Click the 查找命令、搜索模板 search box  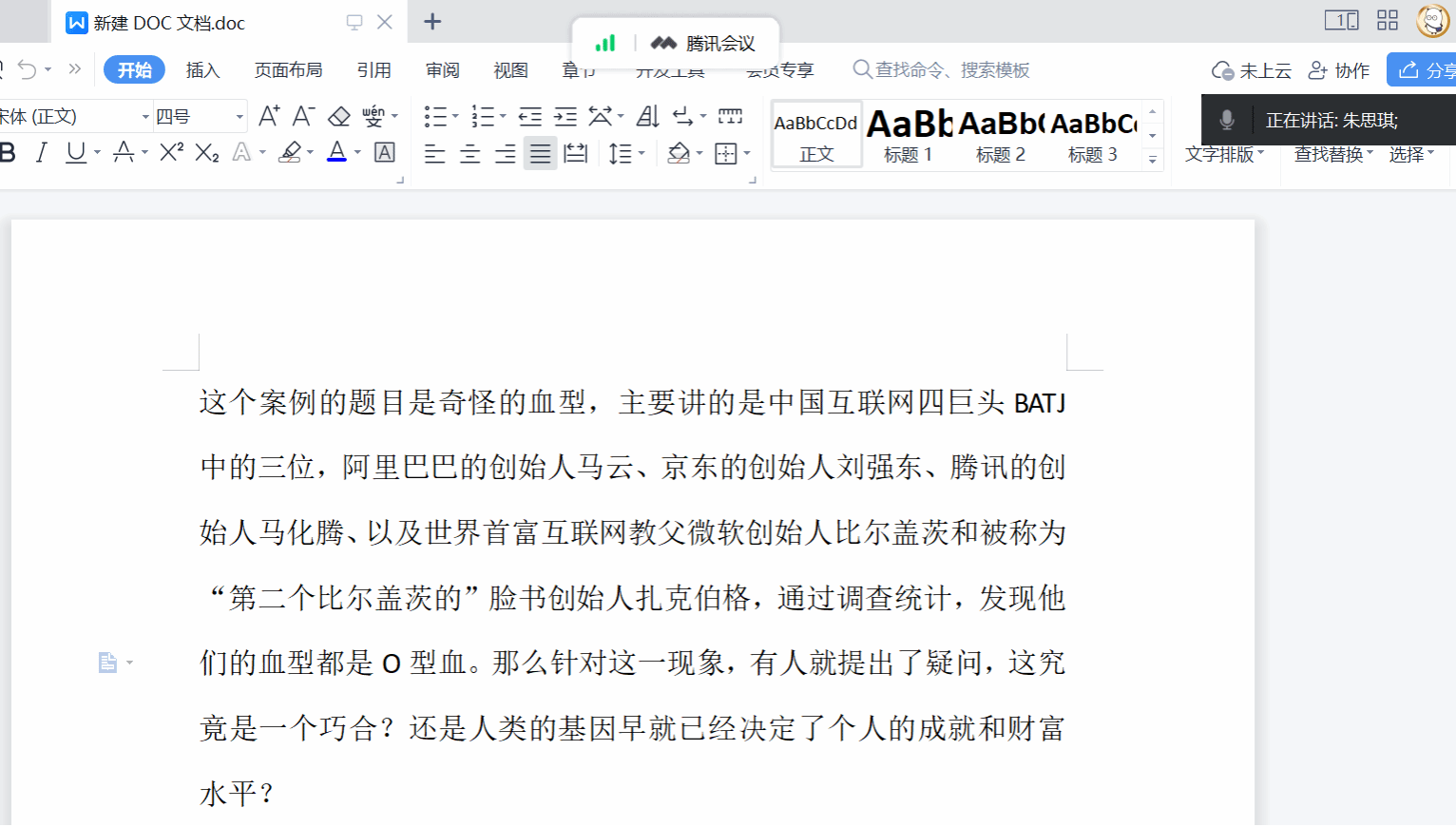950,70
